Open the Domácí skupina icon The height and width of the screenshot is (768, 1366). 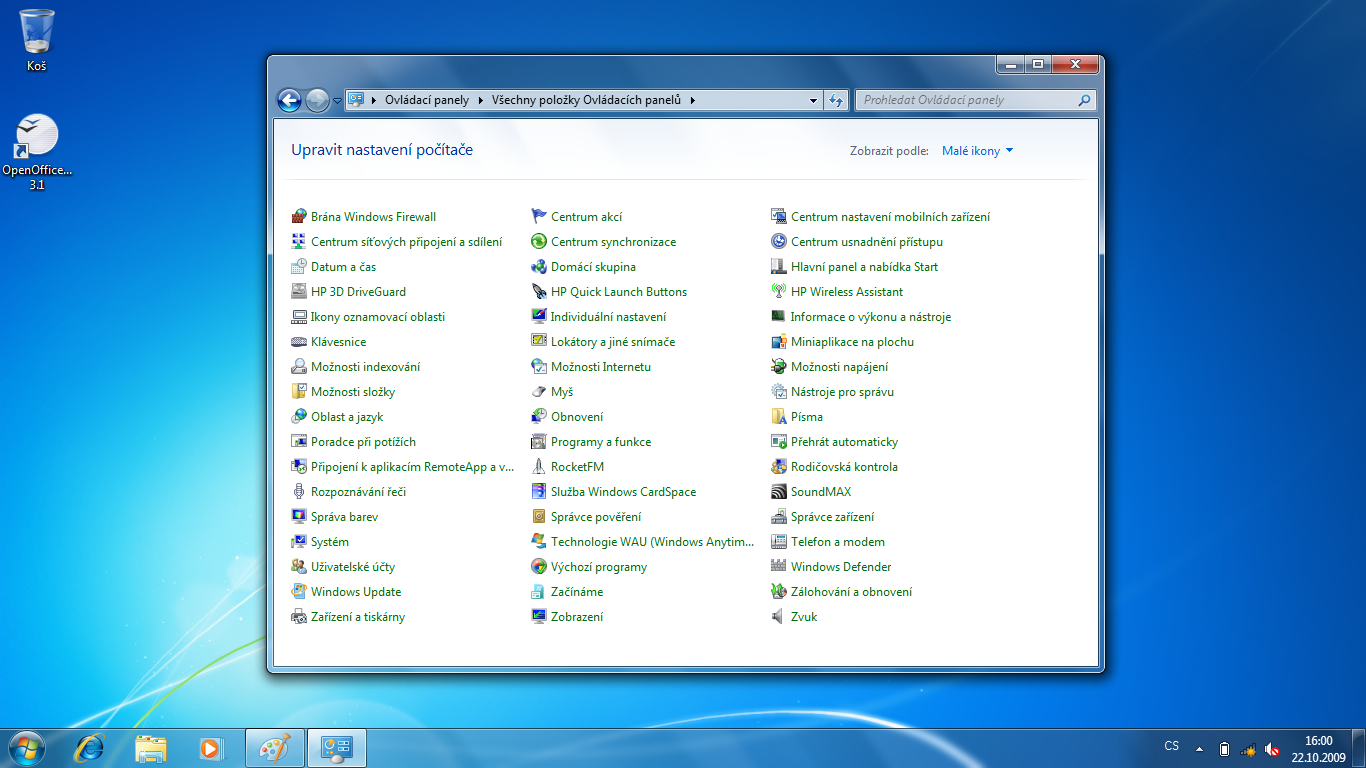539,267
